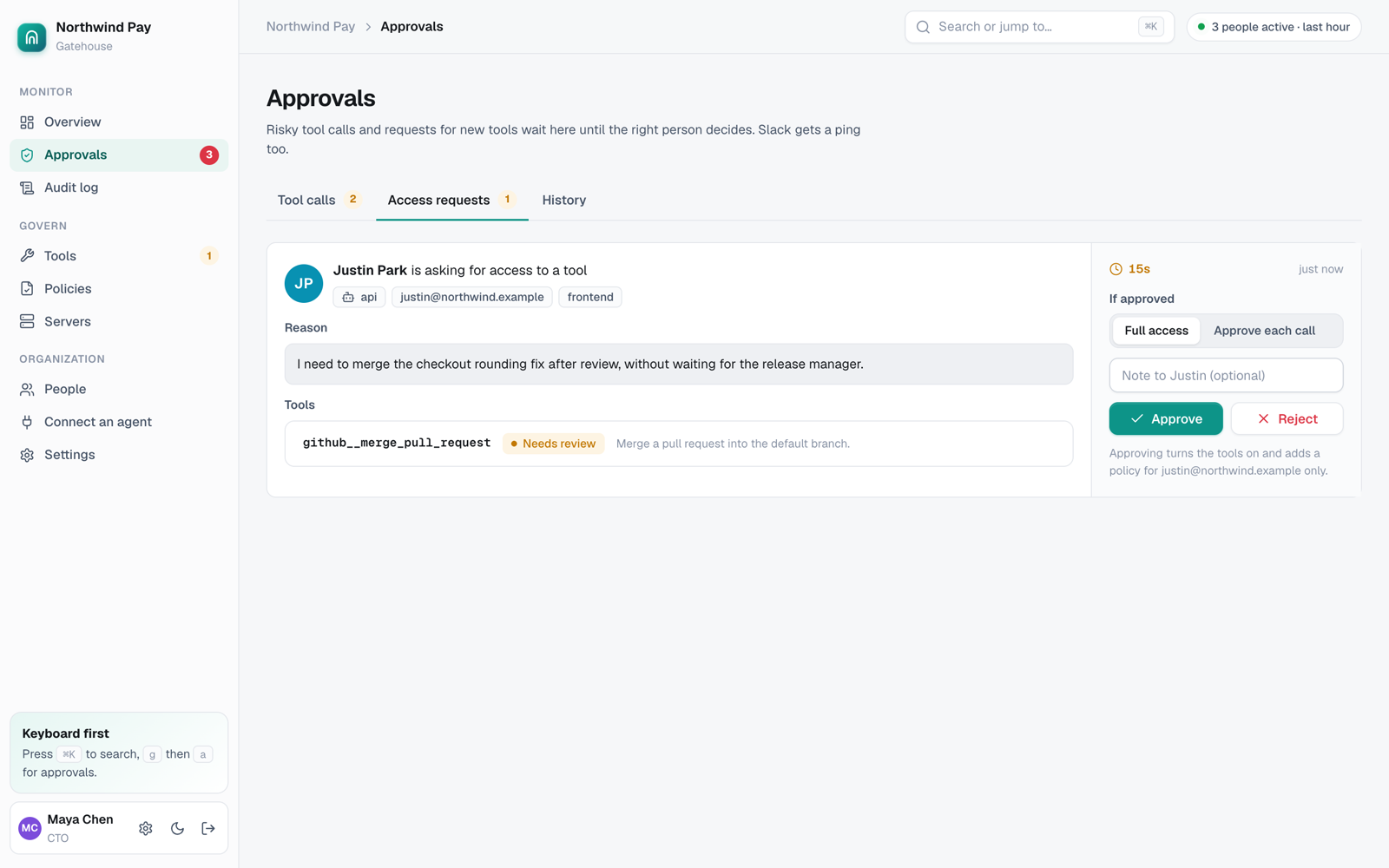
Task: Select the Full access option
Action: tap(1156, 331)
